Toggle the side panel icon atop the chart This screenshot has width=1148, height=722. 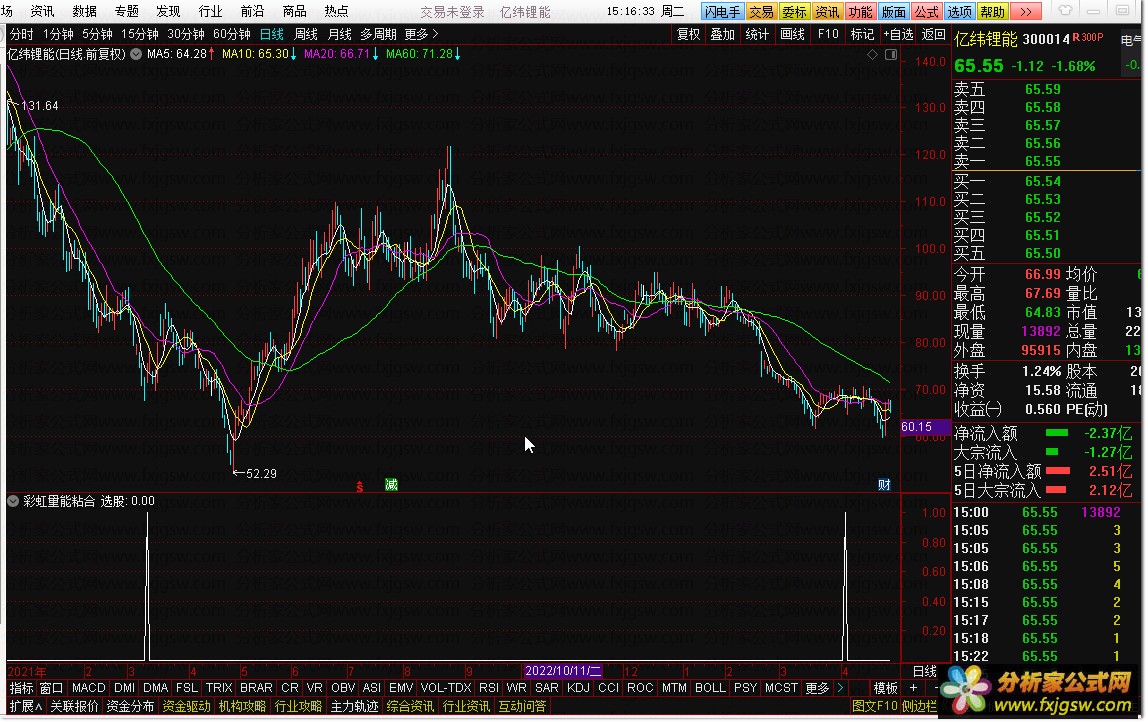(x=891, y=54)
